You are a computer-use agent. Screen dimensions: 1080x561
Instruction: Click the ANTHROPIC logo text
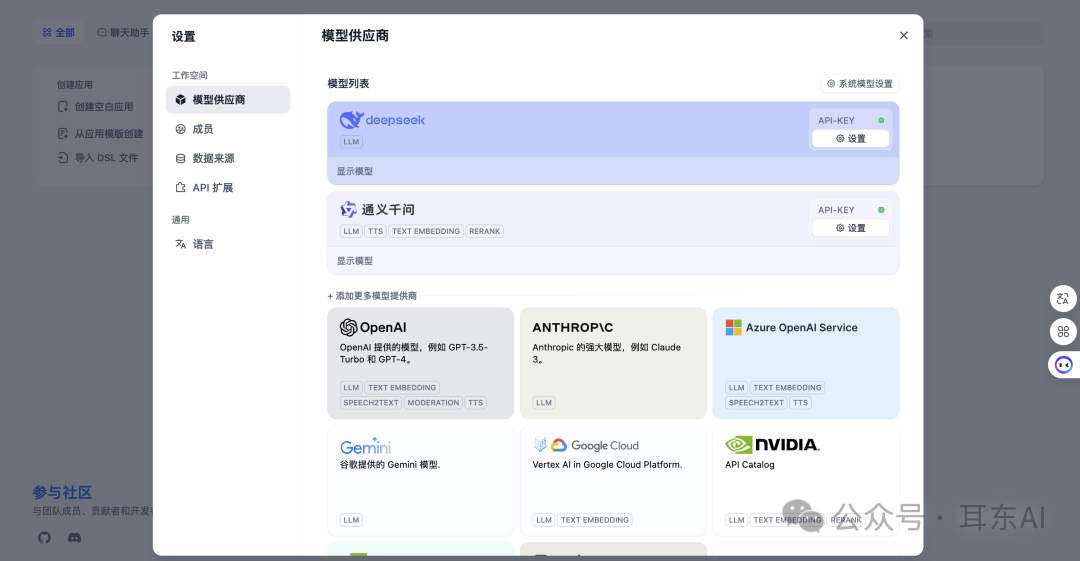(x=572, y=328)
